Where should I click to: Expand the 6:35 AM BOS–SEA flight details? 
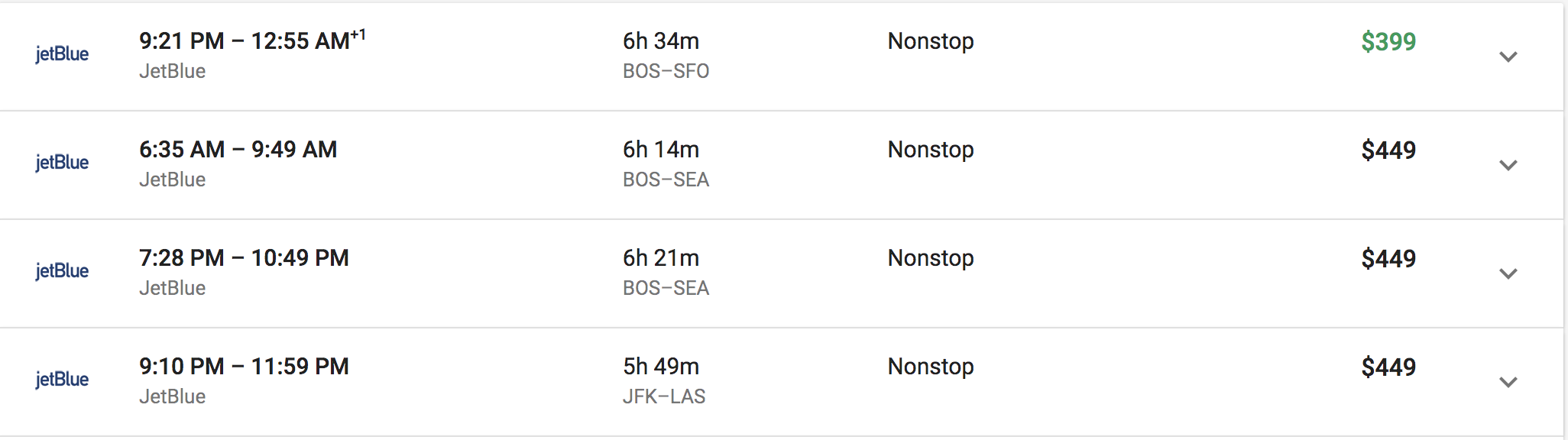[1508, 165]
